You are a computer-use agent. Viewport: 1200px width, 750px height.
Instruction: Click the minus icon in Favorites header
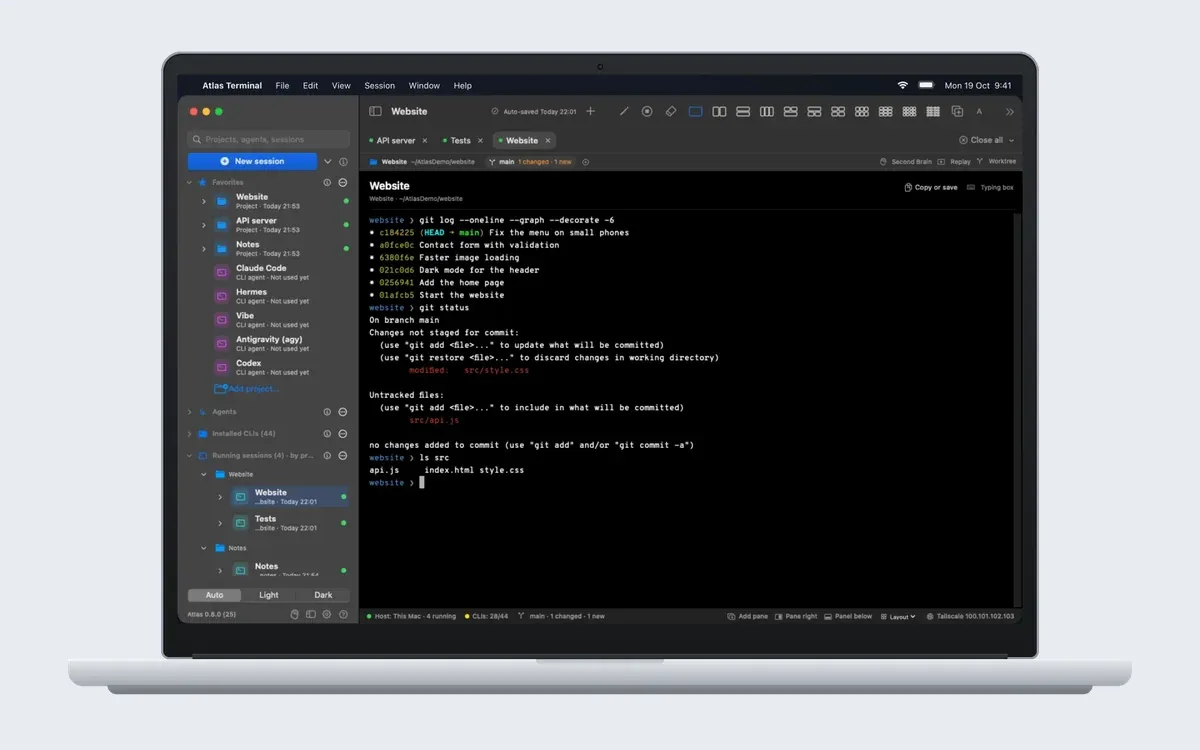click(343, 183)
